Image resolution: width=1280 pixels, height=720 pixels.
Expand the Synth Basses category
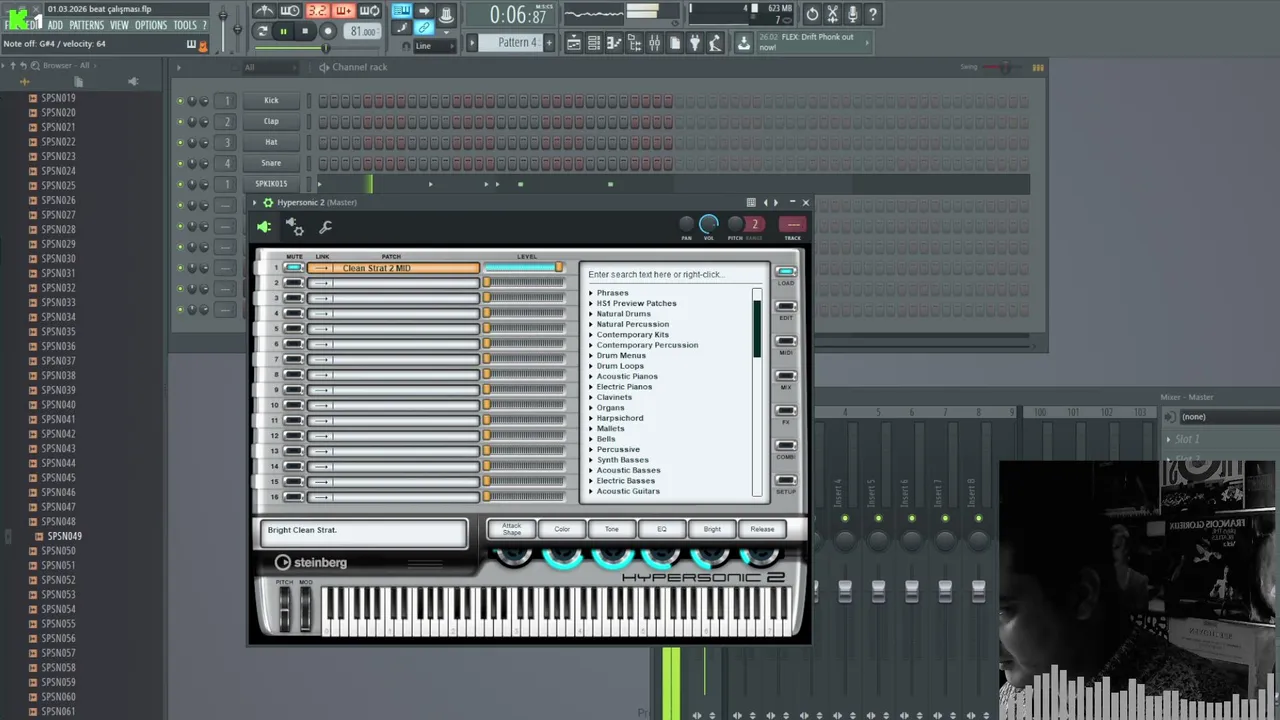pyautogui.click(x=591, y=460)
